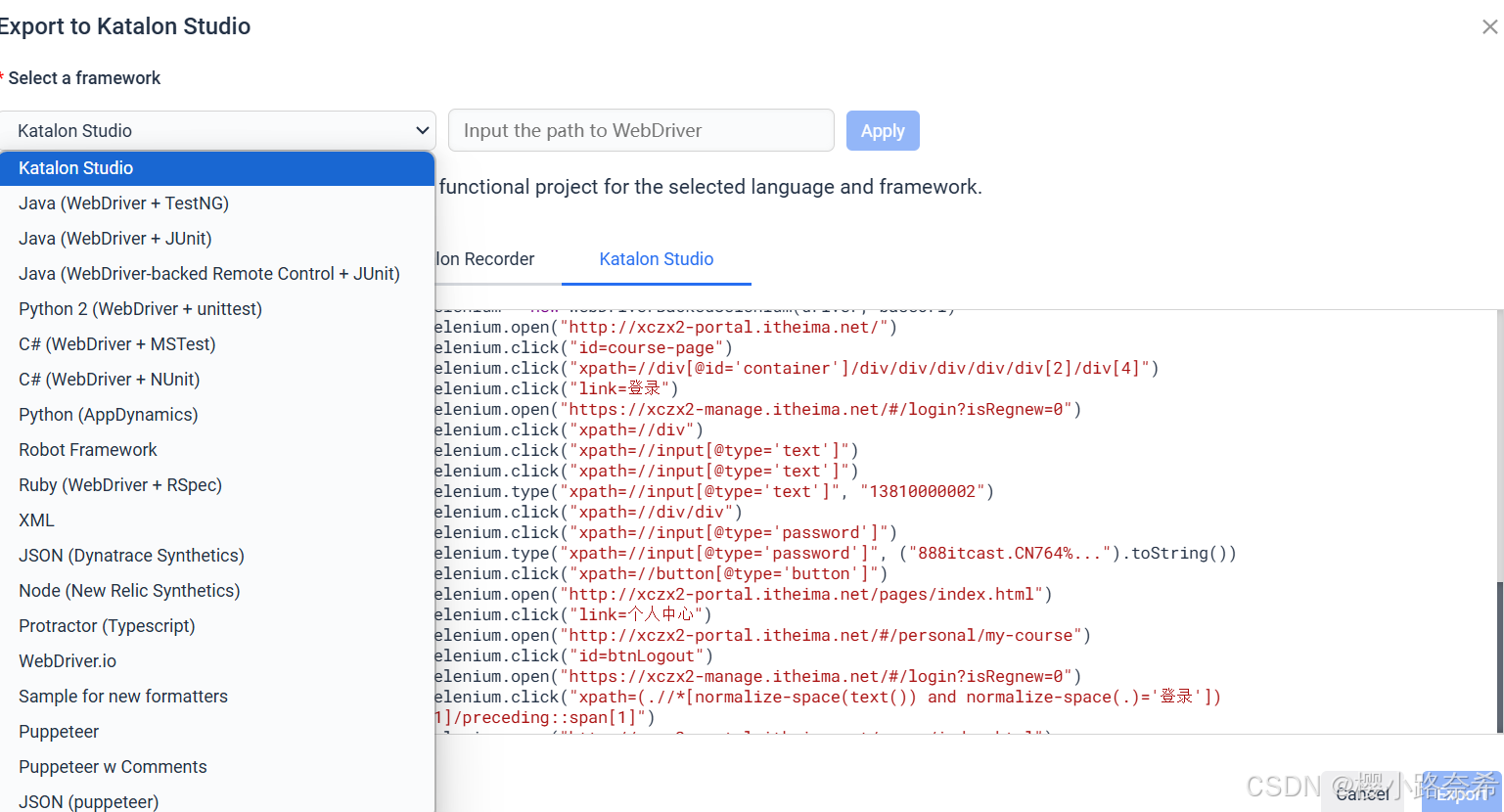Screen dimensions: 1504x812
Task: Choose Java (WebDriver + JUnit) option
Action: [x=217, y=239]
